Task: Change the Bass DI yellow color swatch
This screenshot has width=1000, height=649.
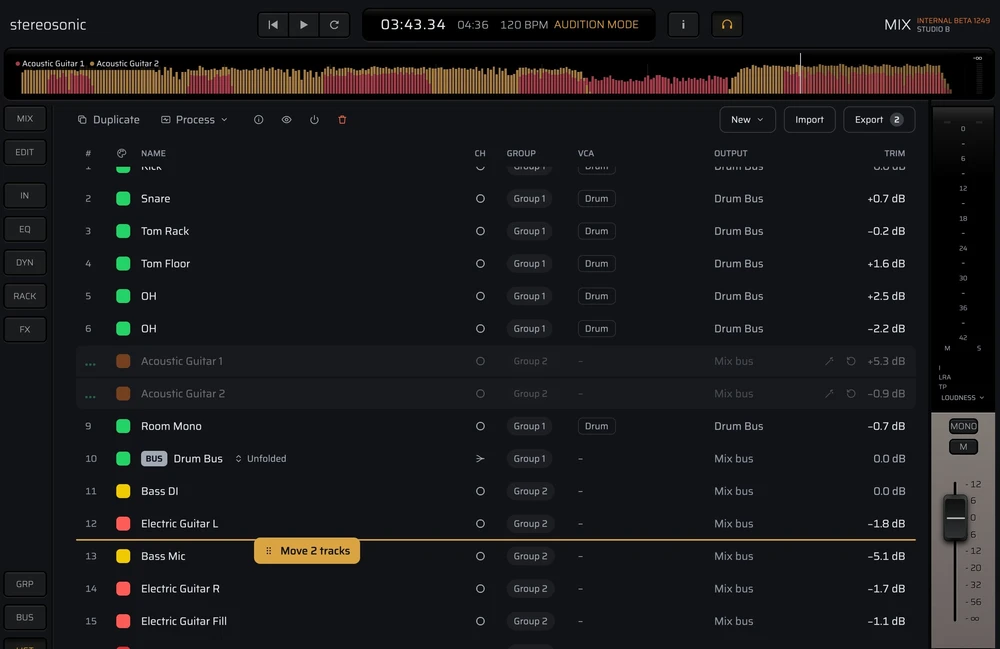Action: (x=123, y=491)
